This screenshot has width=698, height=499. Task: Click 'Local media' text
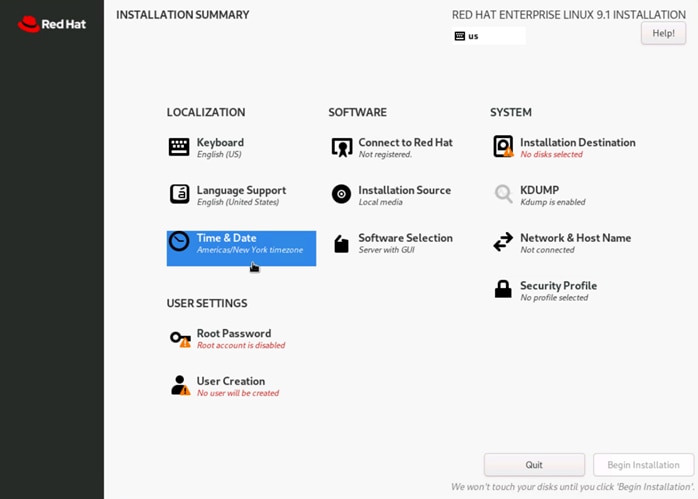pos(381,202)
